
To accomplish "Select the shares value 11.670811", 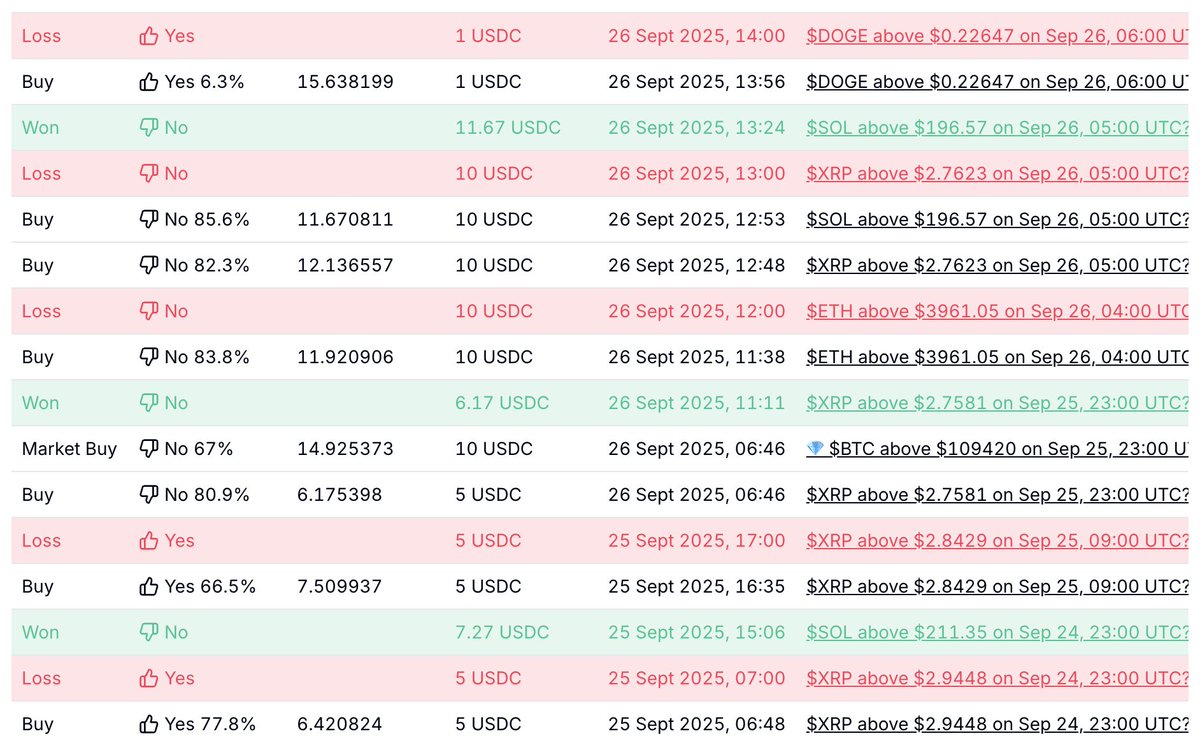I will pyautogui.click(x=345, y=220).
